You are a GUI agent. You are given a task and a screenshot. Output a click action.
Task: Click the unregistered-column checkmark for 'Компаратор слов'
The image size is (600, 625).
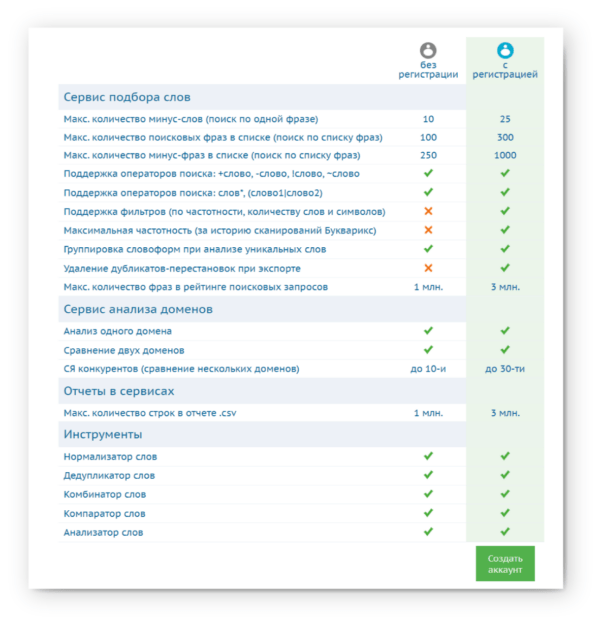tap(428, 513)
